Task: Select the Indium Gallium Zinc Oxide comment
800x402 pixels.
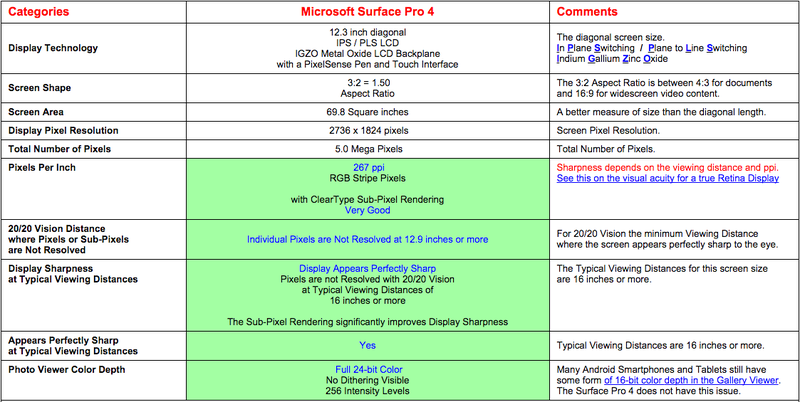Action: 612,59
